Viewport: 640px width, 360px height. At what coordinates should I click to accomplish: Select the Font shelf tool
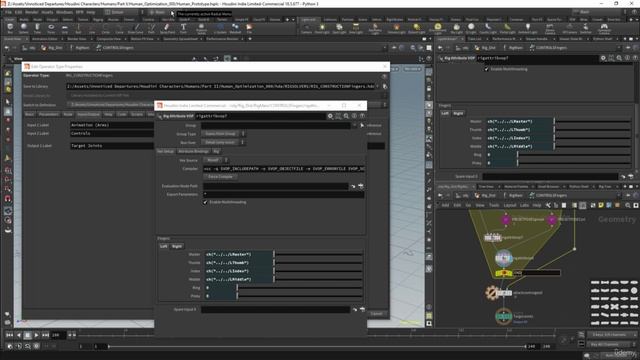[183, 28]
